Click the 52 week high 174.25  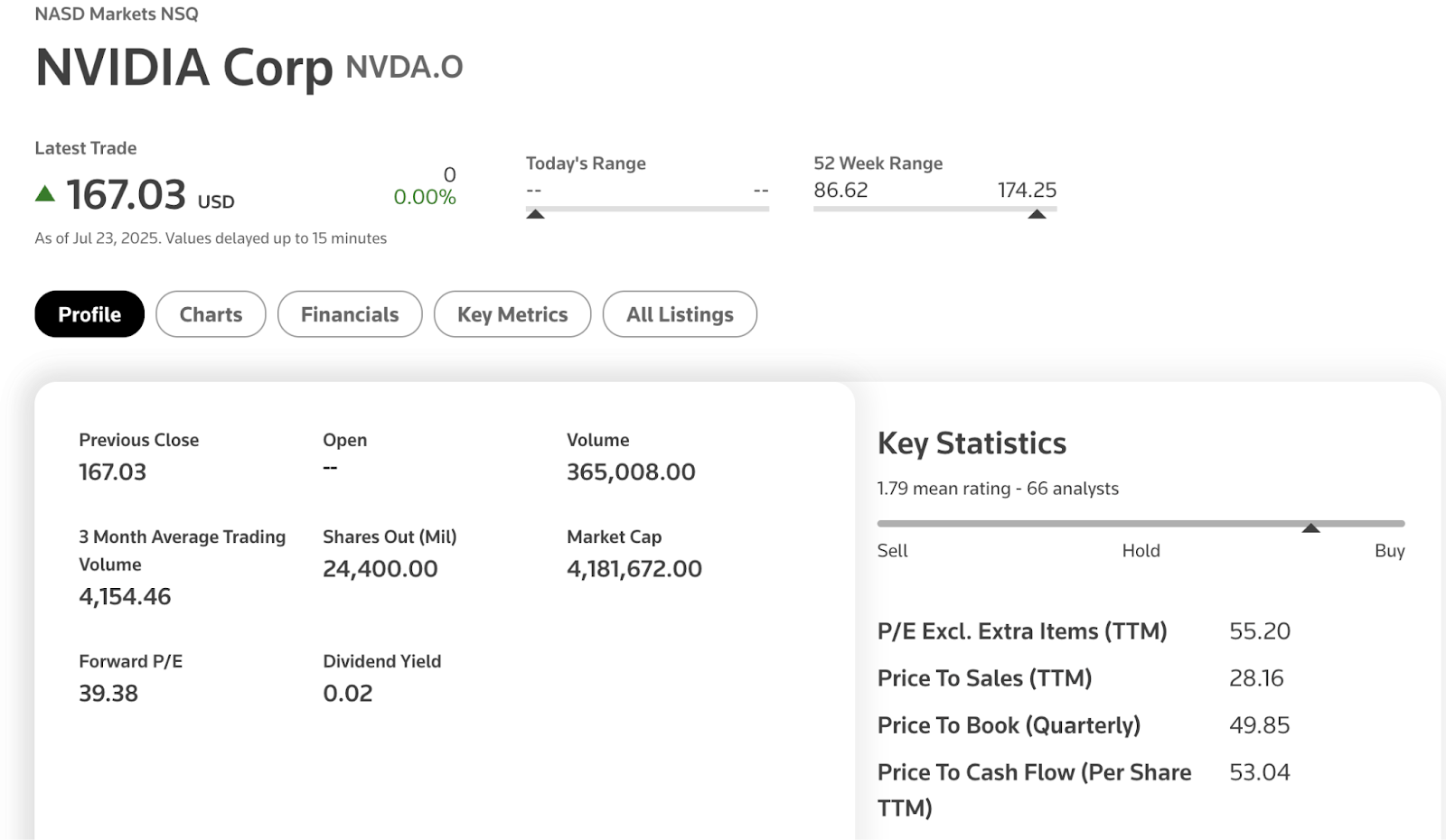(x=1027, y=190)
